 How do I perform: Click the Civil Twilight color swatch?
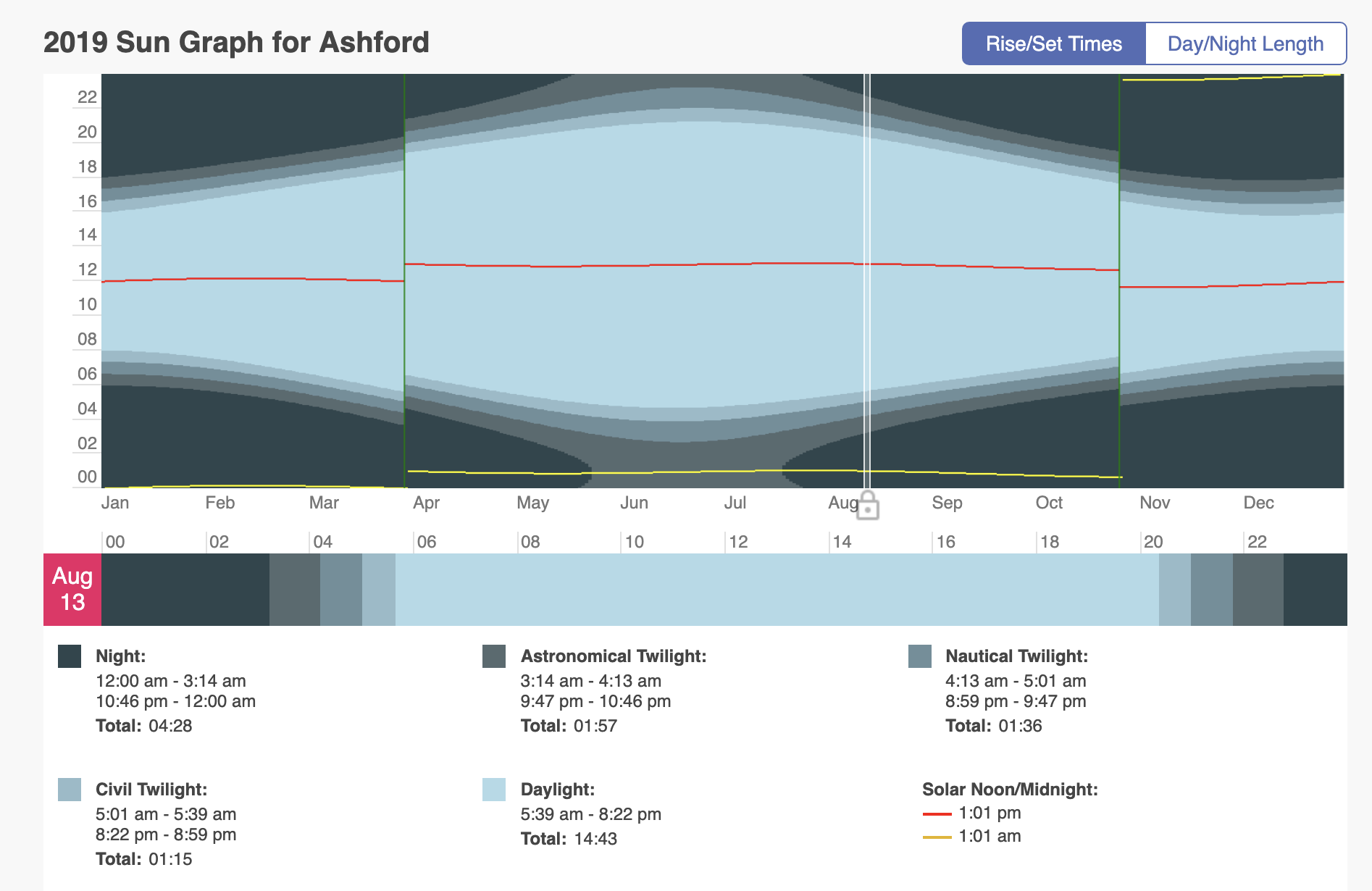[70, 790]
